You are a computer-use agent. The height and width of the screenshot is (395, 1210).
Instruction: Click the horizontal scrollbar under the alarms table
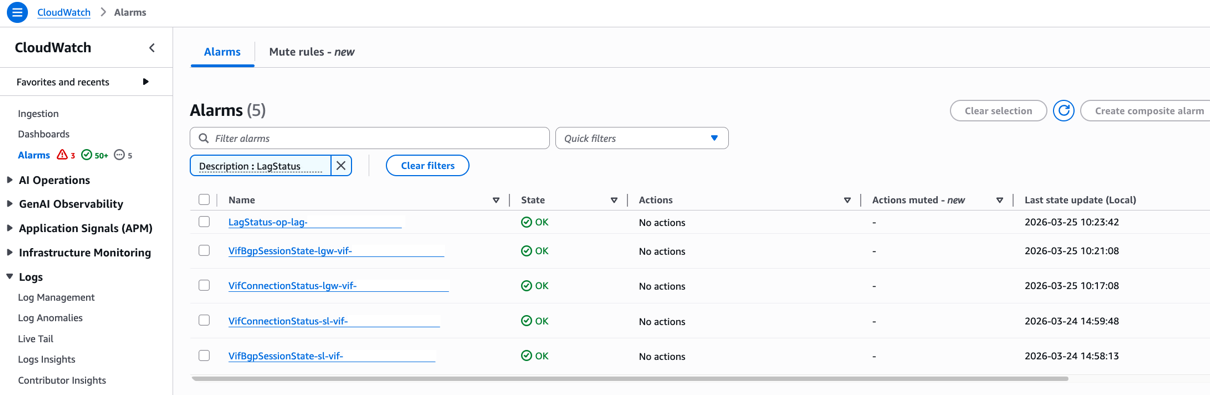[630, 379]
